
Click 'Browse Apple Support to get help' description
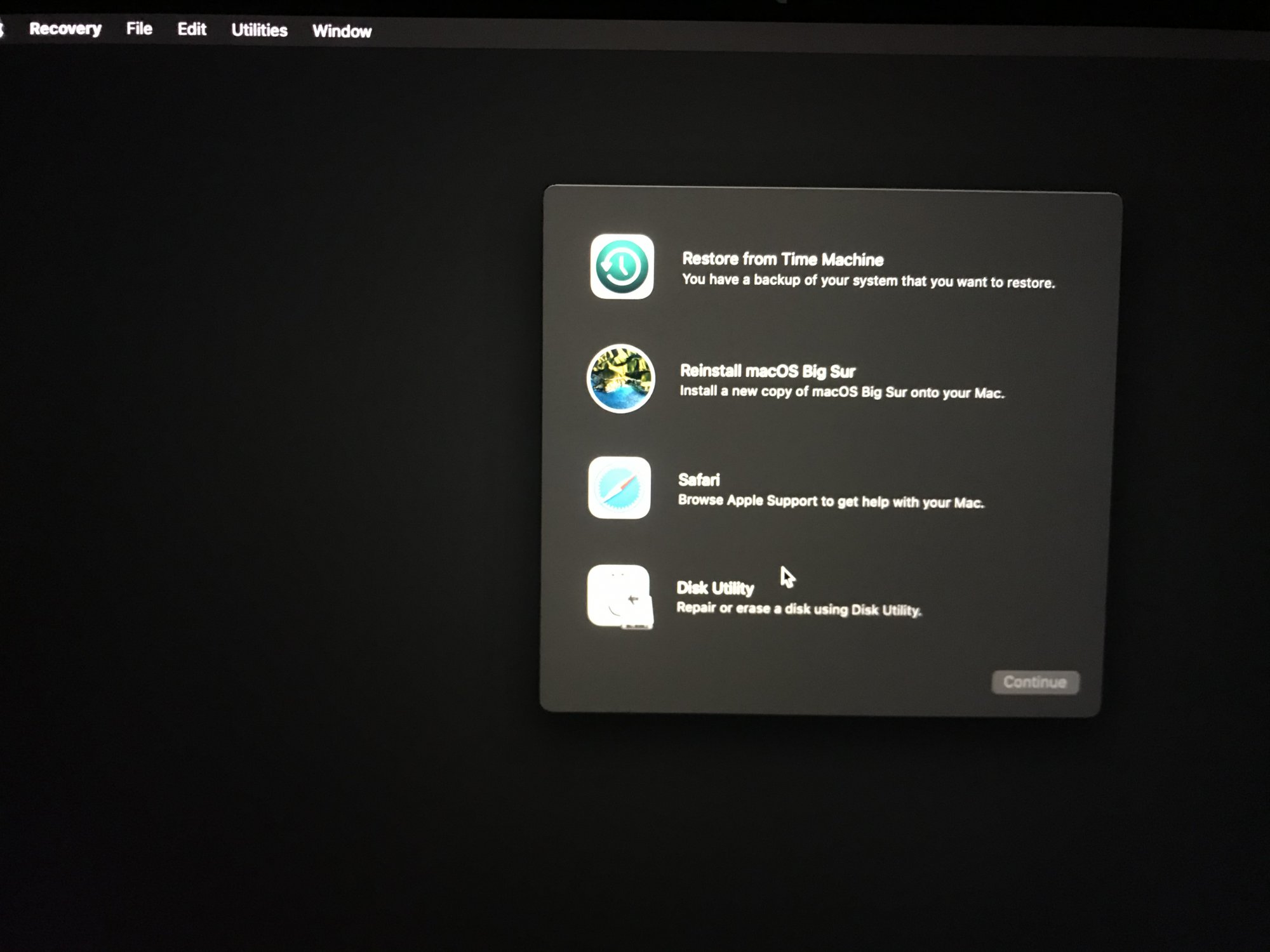pyautogui.click(x=831, y=501)
